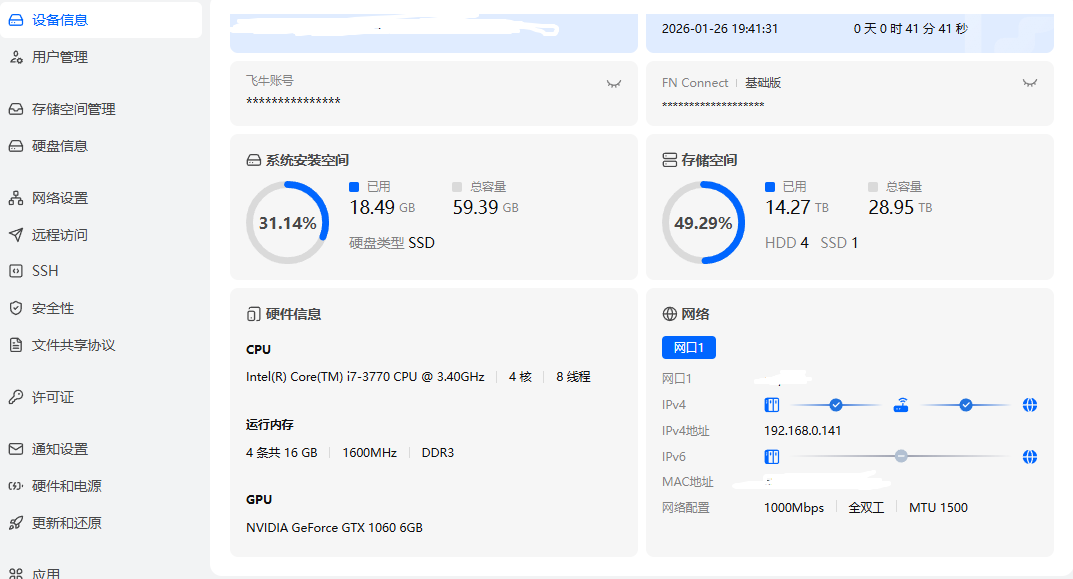The height and width of the screenshot is (579, 1073).
Task: Show the masked FN Connect address
Action: 1029,83
